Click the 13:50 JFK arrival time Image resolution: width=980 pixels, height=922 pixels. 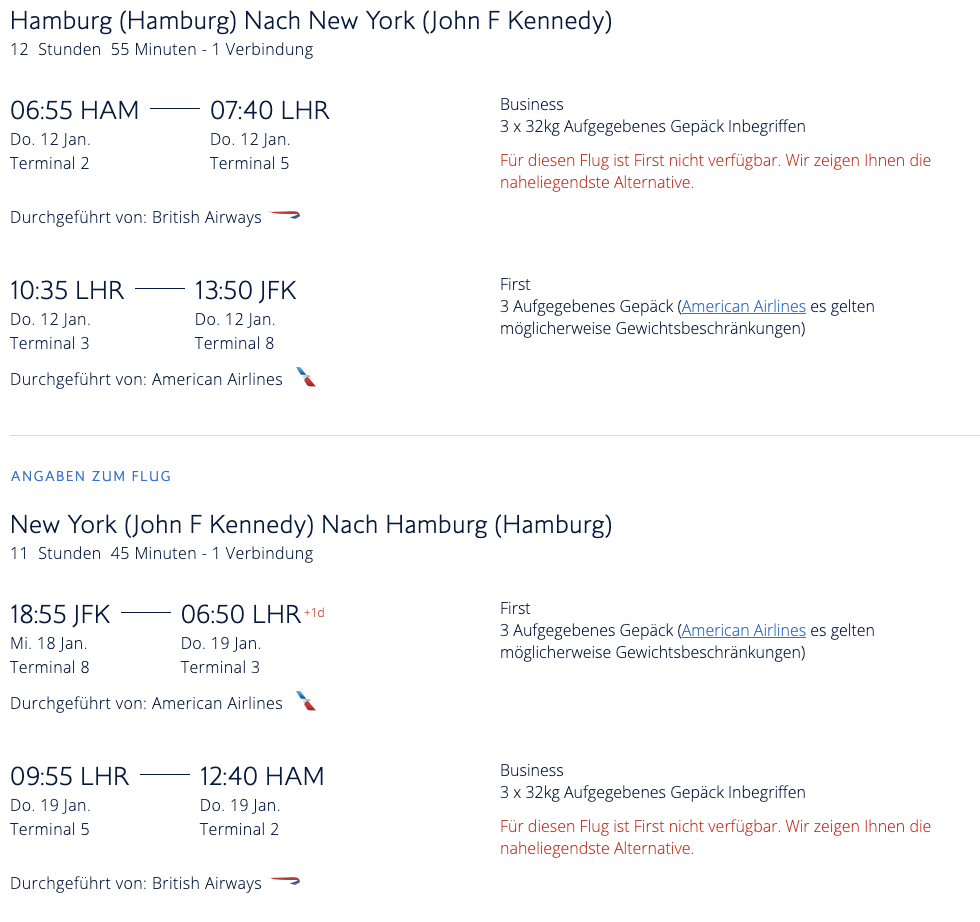pyautogui.click(x=245, y=290)
